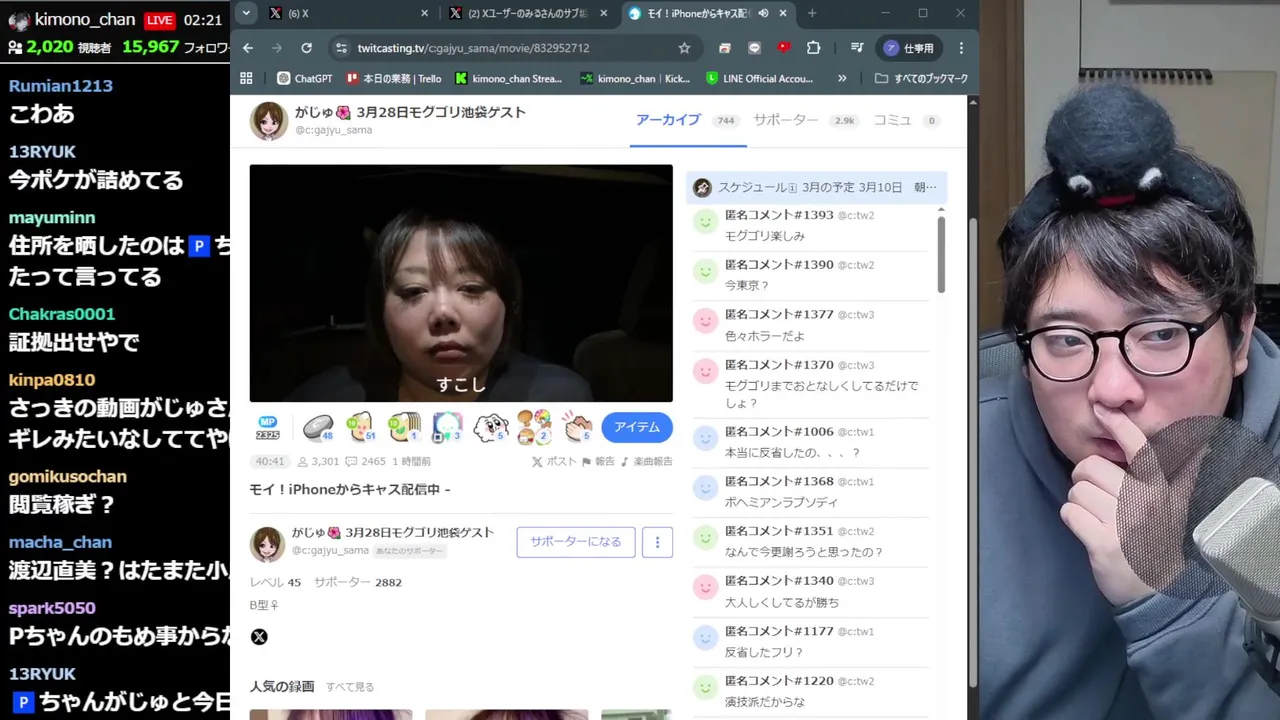Open site information icon in address bar
Viewport: 1280px width, 720px height.
(x=341, y=48)
